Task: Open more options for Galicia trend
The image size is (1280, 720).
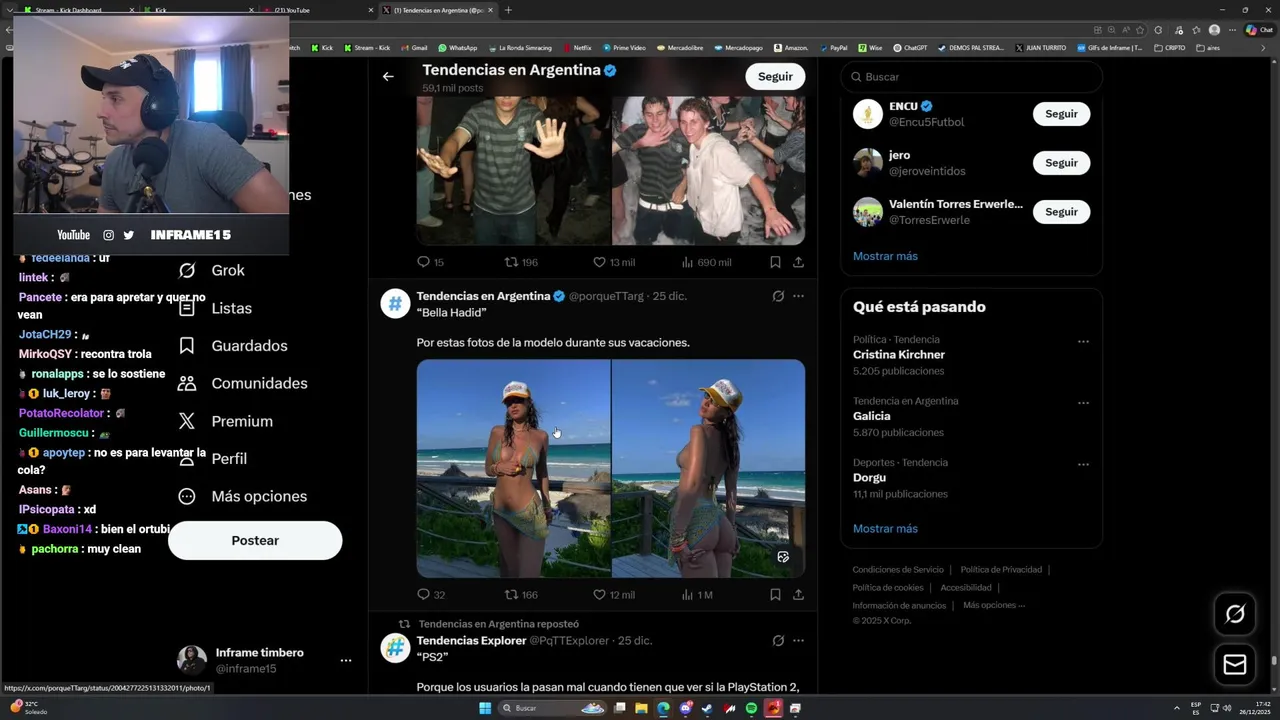Action: click(1083, 403)
